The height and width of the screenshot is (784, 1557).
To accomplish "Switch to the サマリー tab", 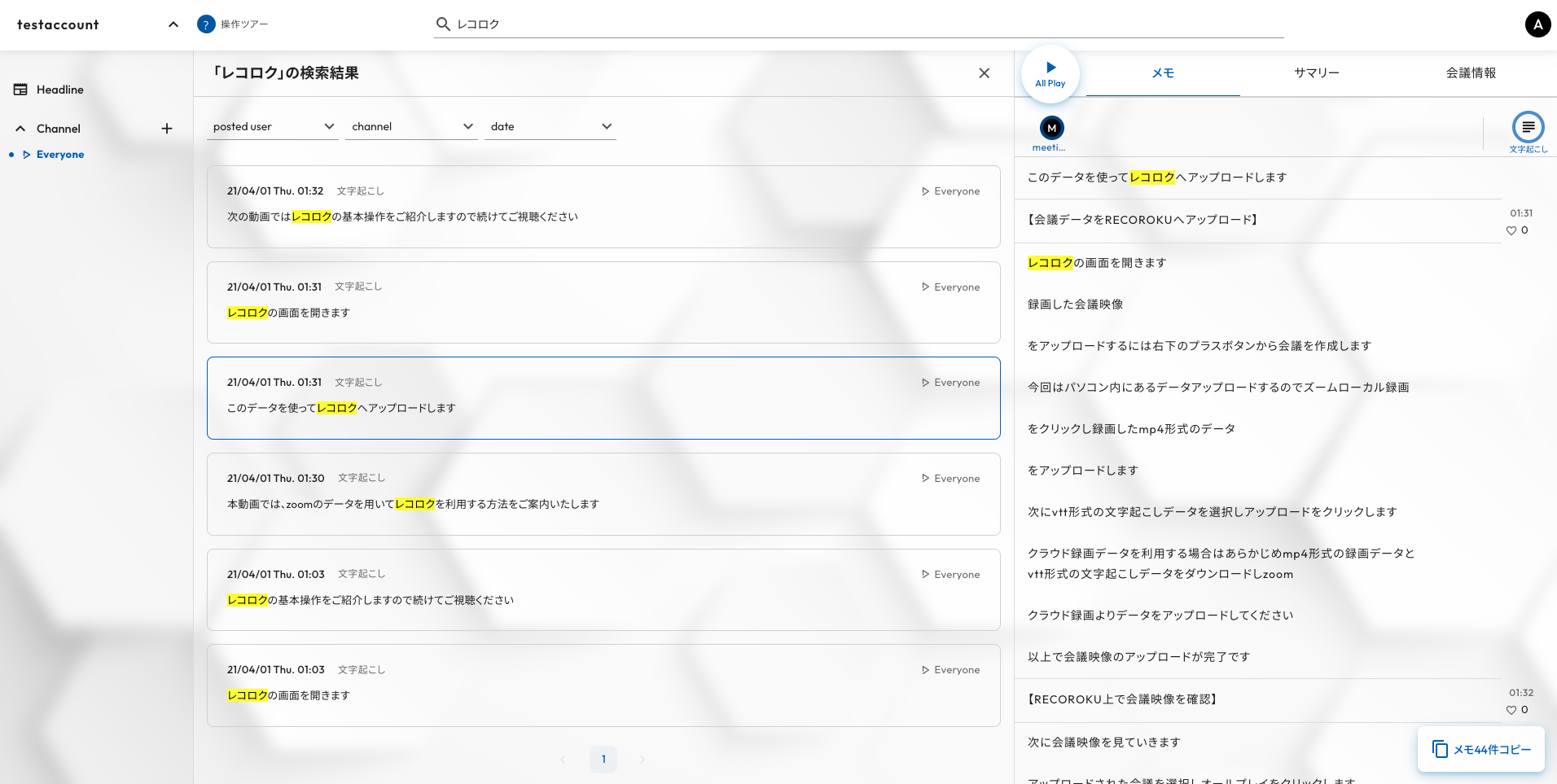I will pyautogui.click(x=1317, y=73).
